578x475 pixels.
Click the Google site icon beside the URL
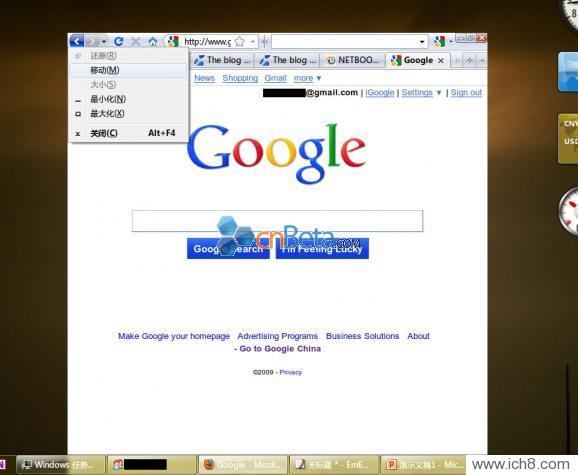coord(173,41)
